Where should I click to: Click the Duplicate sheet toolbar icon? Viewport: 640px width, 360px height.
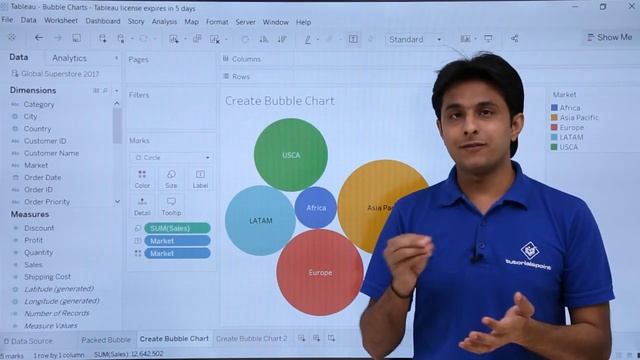click(197, 39)
